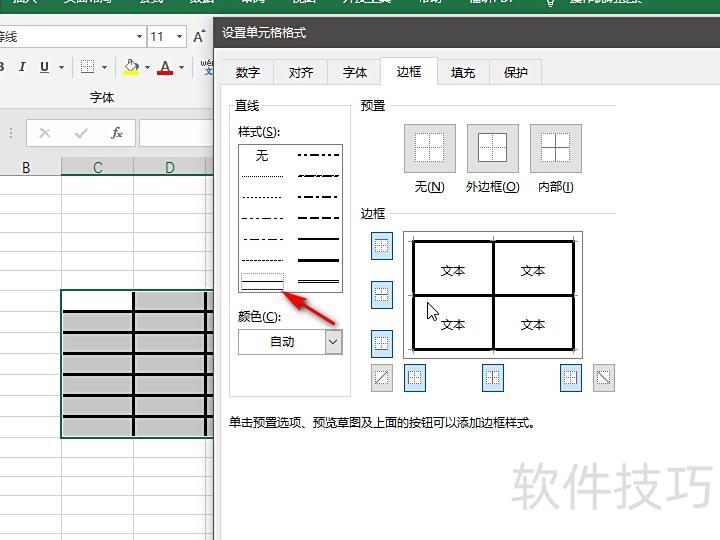Select the thickest solid line style

tap(318, 260)
